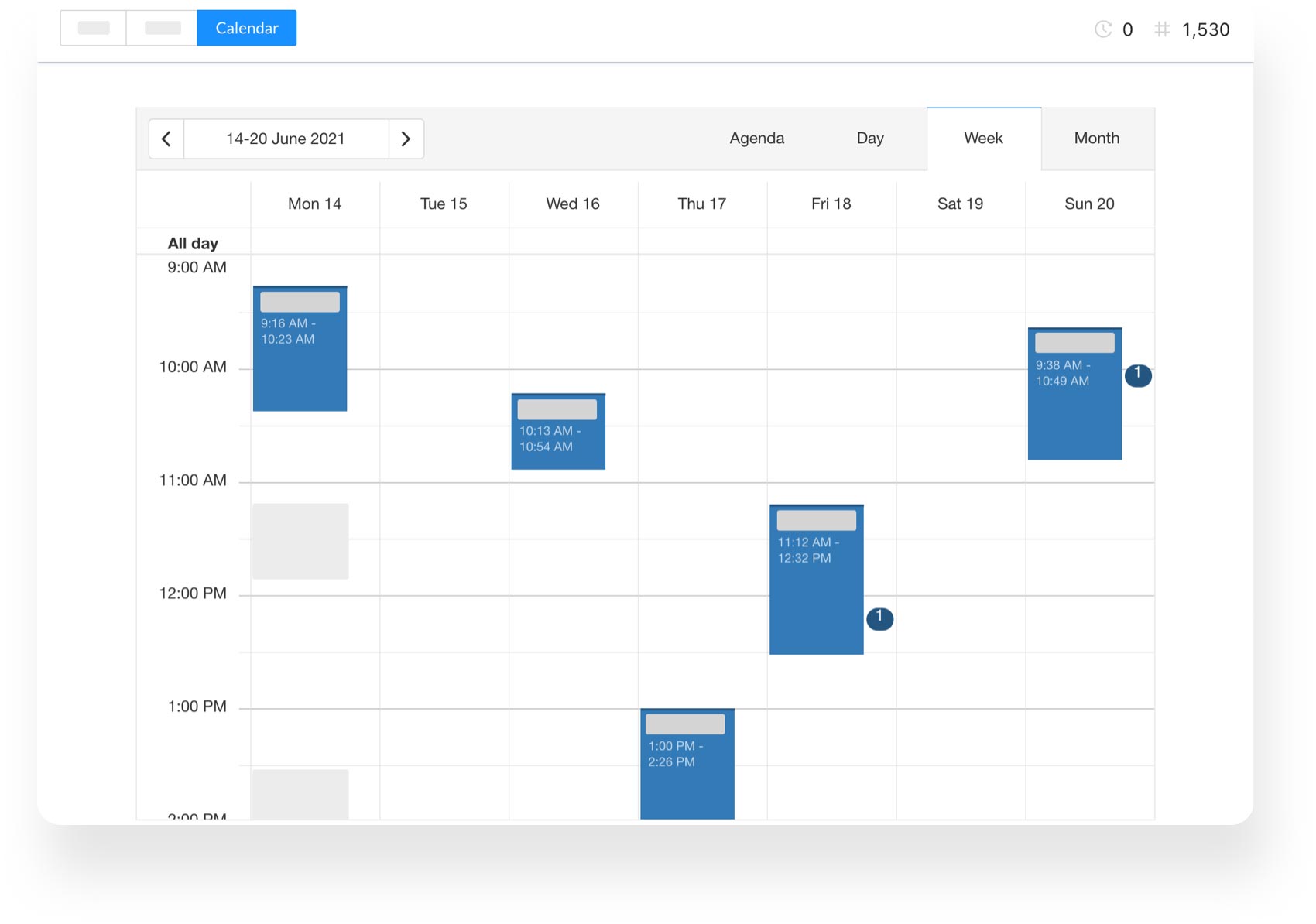Select the Calendar tab
Viewport: 1316px width, 924px height.
[x=246, y=28]
